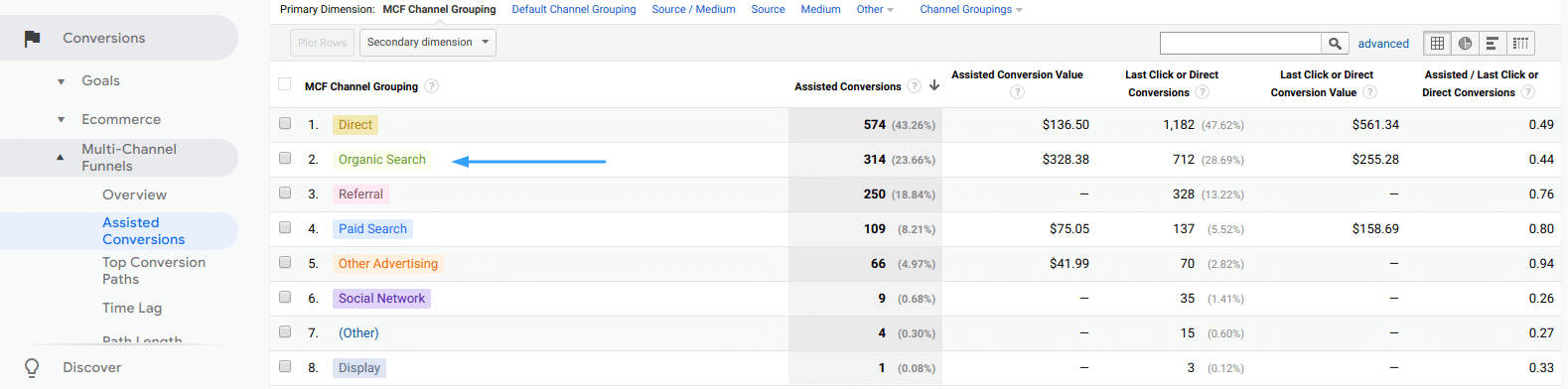
Task: Switch to Medium dimension
Action: pos(820,9)
